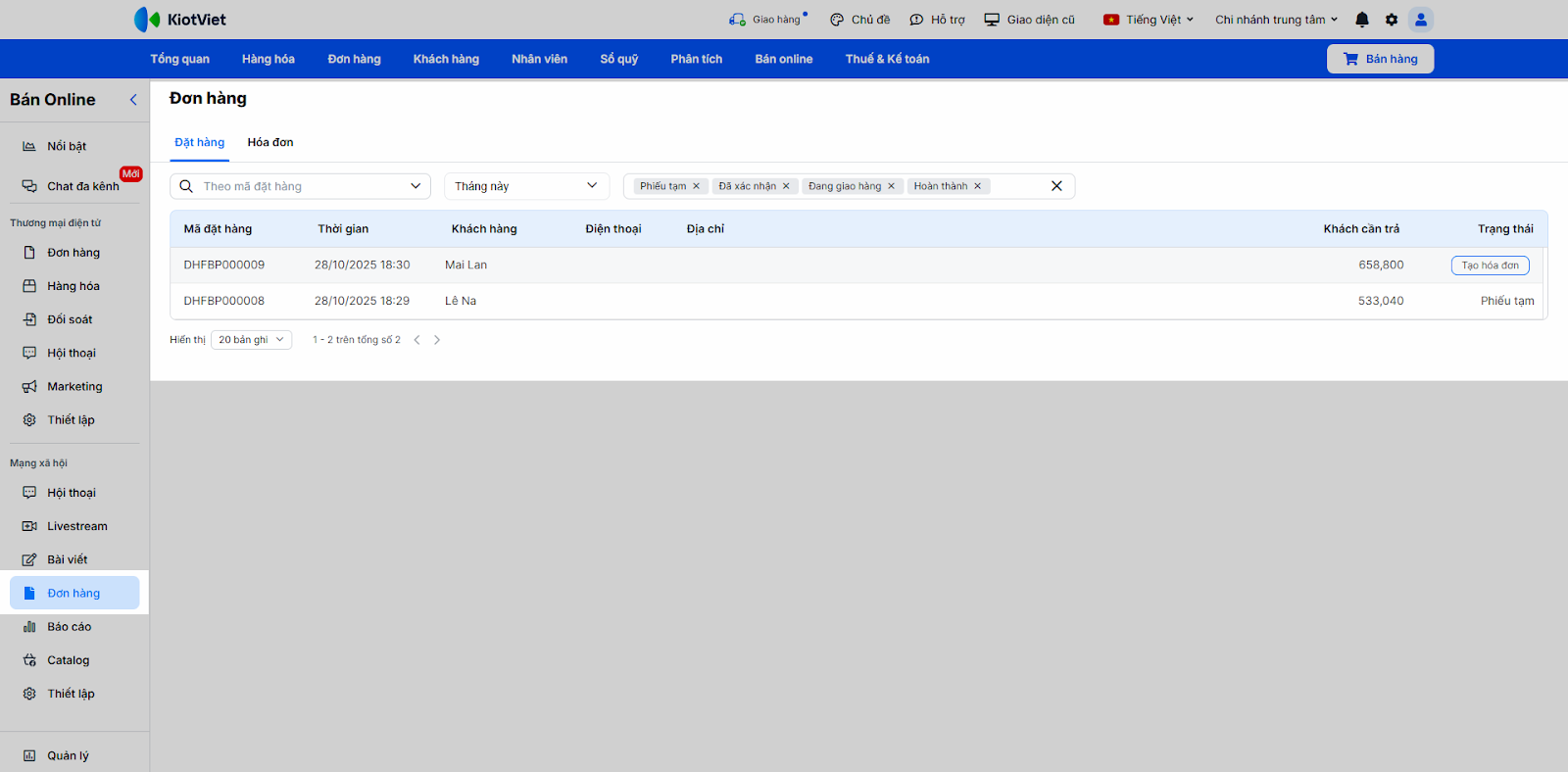This screenshot has height=772, width=1568.
Task: Open the 20 bản ghi page size dropdown
Action: pos(252,340)
